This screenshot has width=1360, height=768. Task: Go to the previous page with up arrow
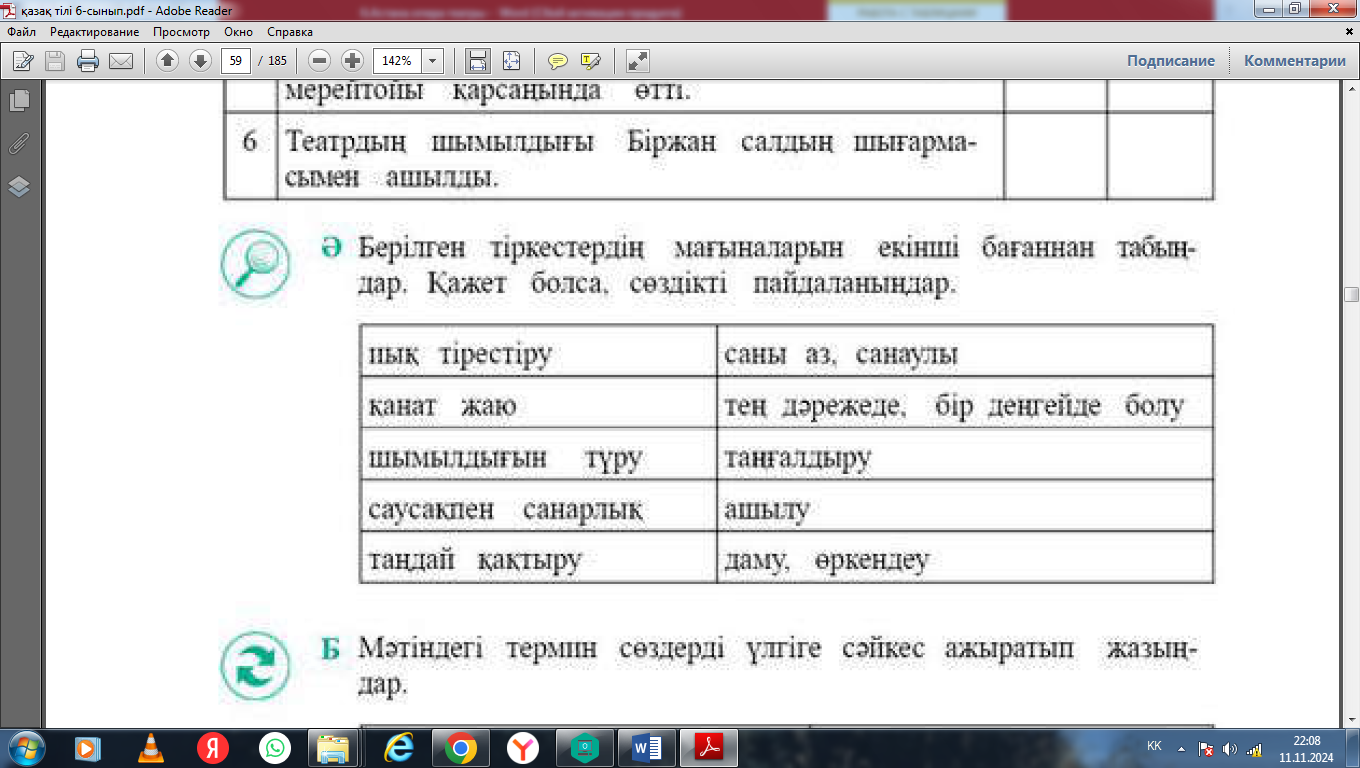[x=167, y=61]
